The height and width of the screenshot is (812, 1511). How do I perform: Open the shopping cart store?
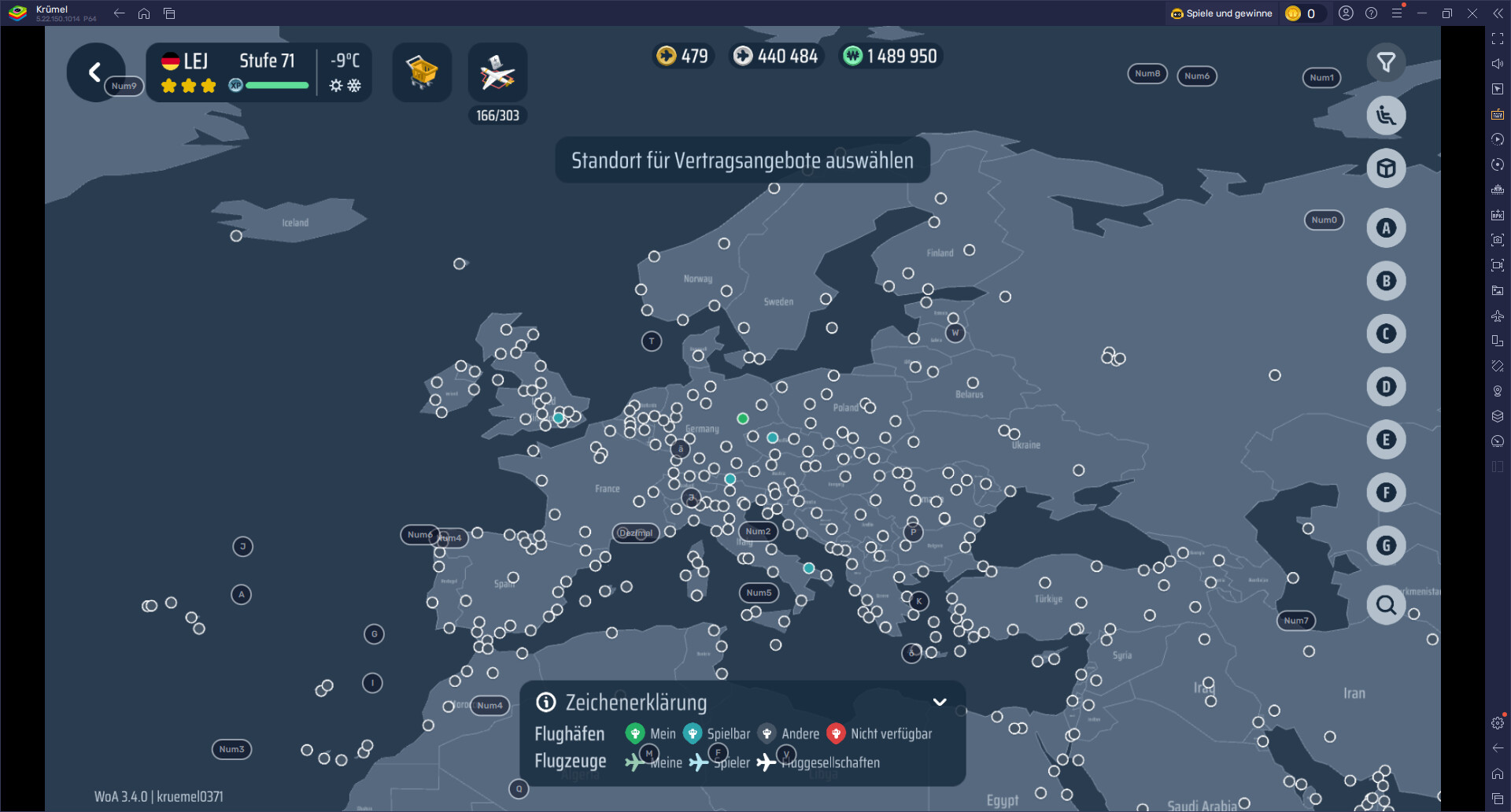[422, 72]
